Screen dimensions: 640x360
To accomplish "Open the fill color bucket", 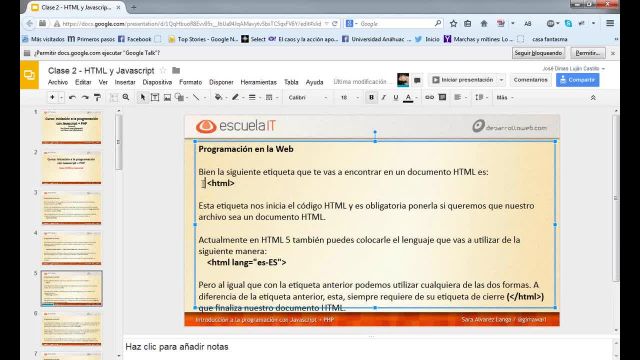I will (x=219, y=98).
